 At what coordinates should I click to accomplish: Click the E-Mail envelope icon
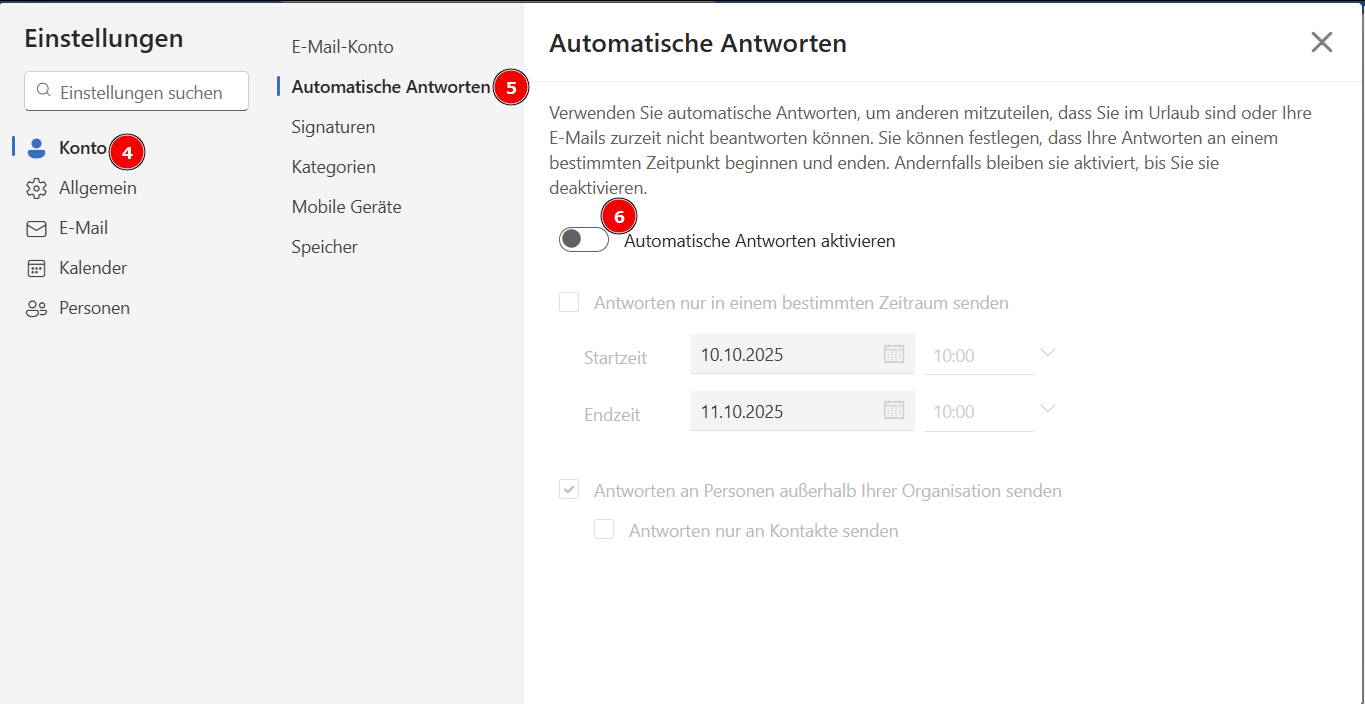point(37,228)
